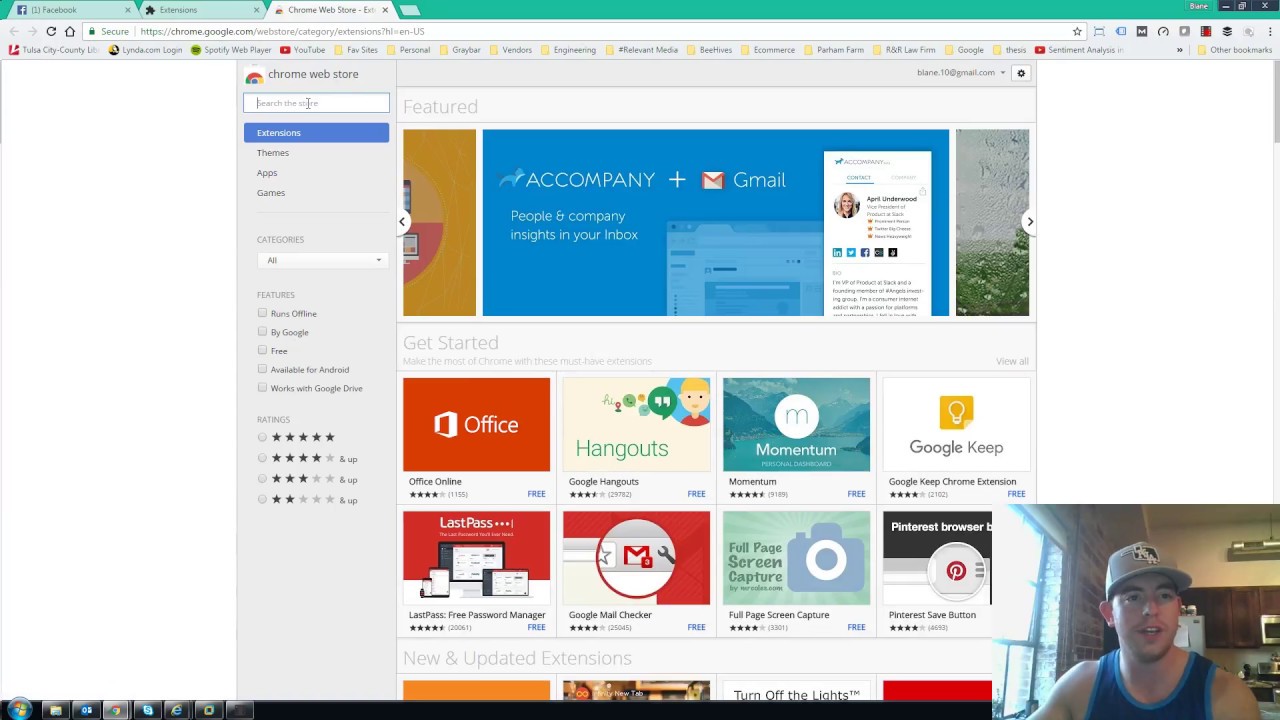Viewport: 1280px width, 720px height.
Task: Click the store search box
Action: 316,103
